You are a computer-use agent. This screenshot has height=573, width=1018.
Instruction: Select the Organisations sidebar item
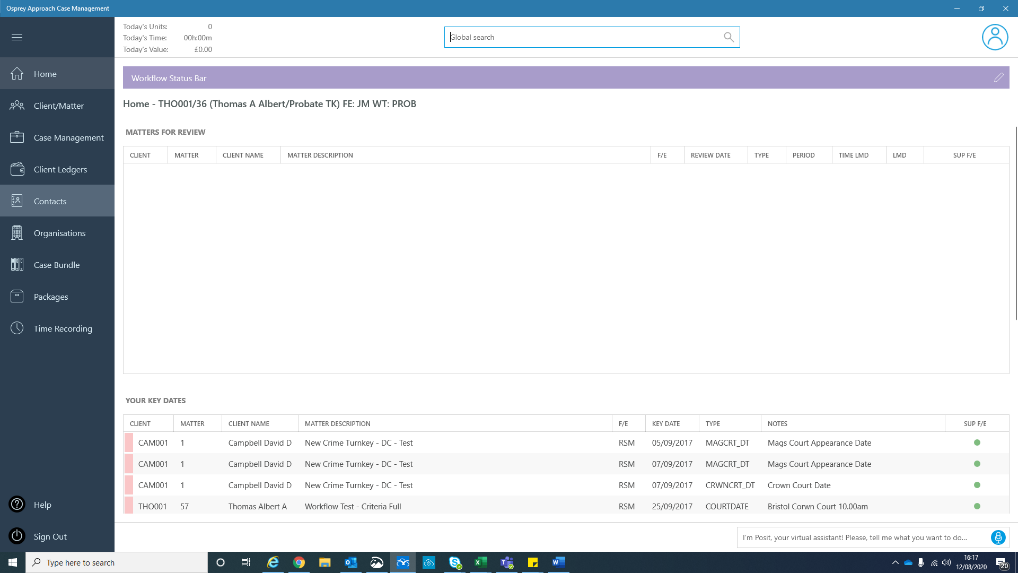pos(57,233)
